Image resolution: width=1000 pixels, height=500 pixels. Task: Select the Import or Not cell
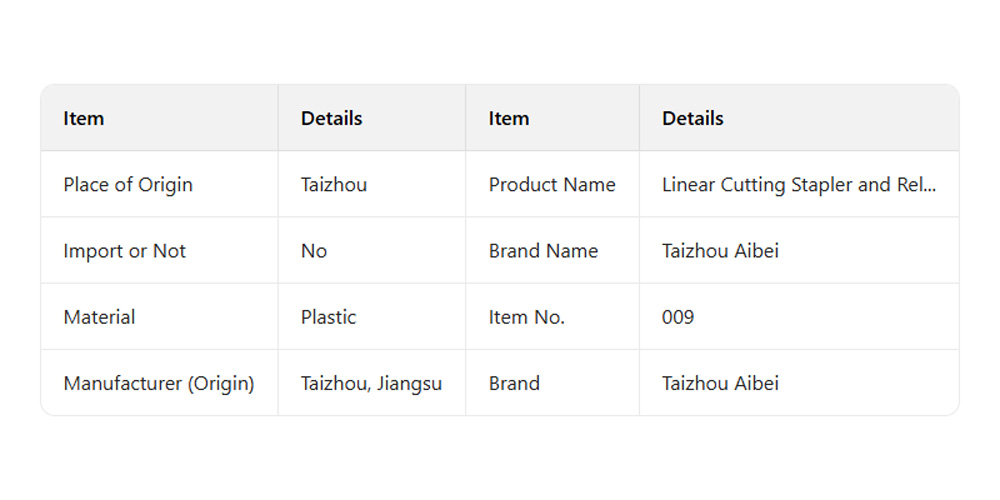pos(124,251)
